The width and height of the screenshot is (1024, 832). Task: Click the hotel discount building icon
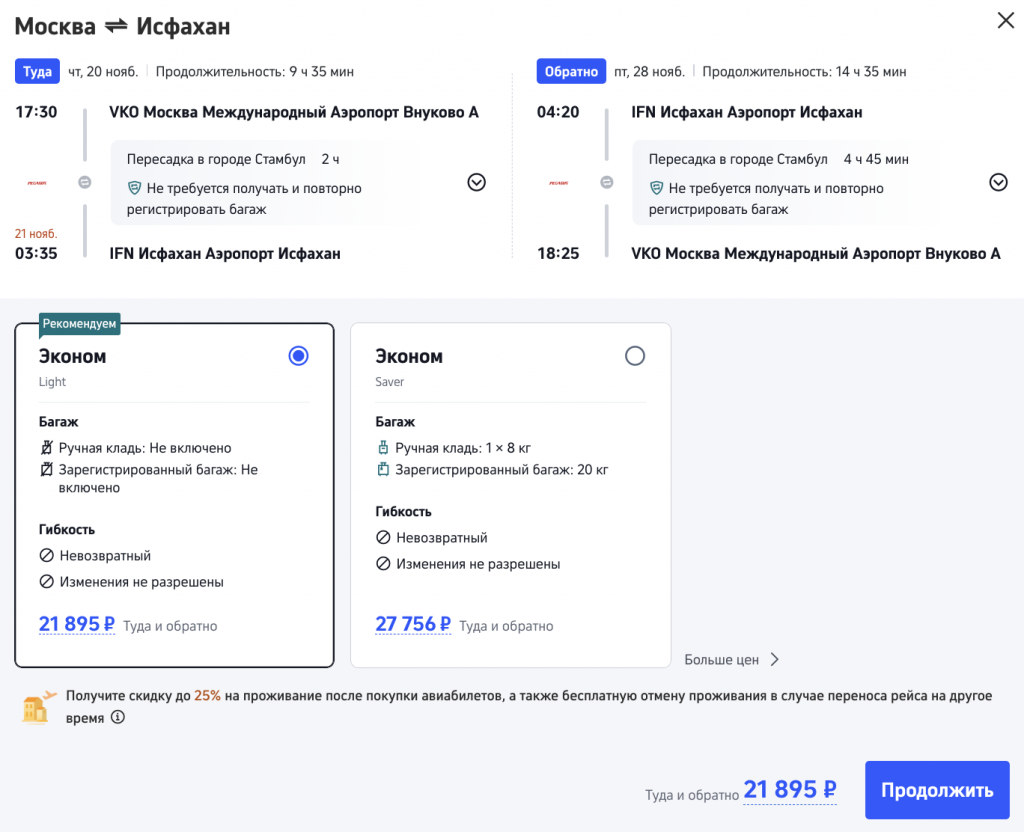37,706
